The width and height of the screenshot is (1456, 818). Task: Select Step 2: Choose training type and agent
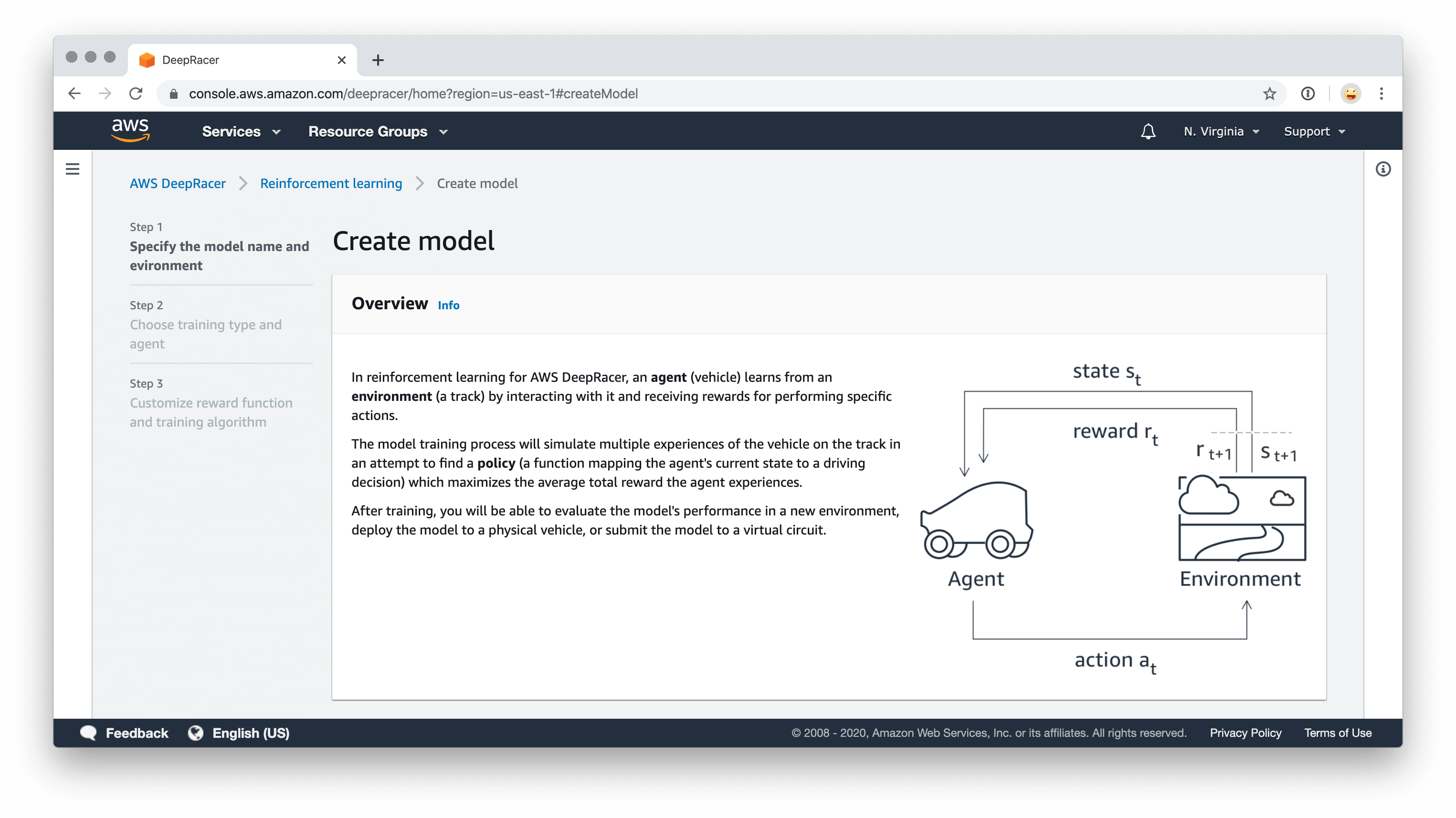coord(206,334)
